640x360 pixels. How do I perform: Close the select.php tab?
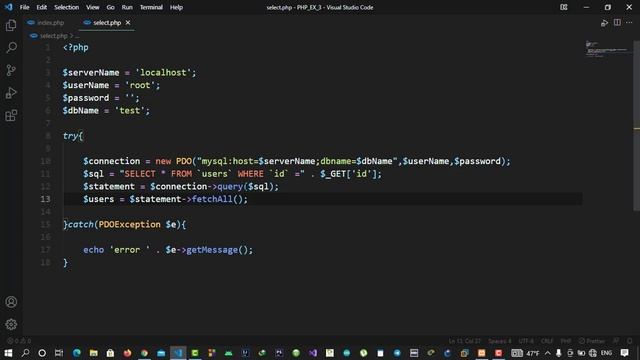[128, 23]
